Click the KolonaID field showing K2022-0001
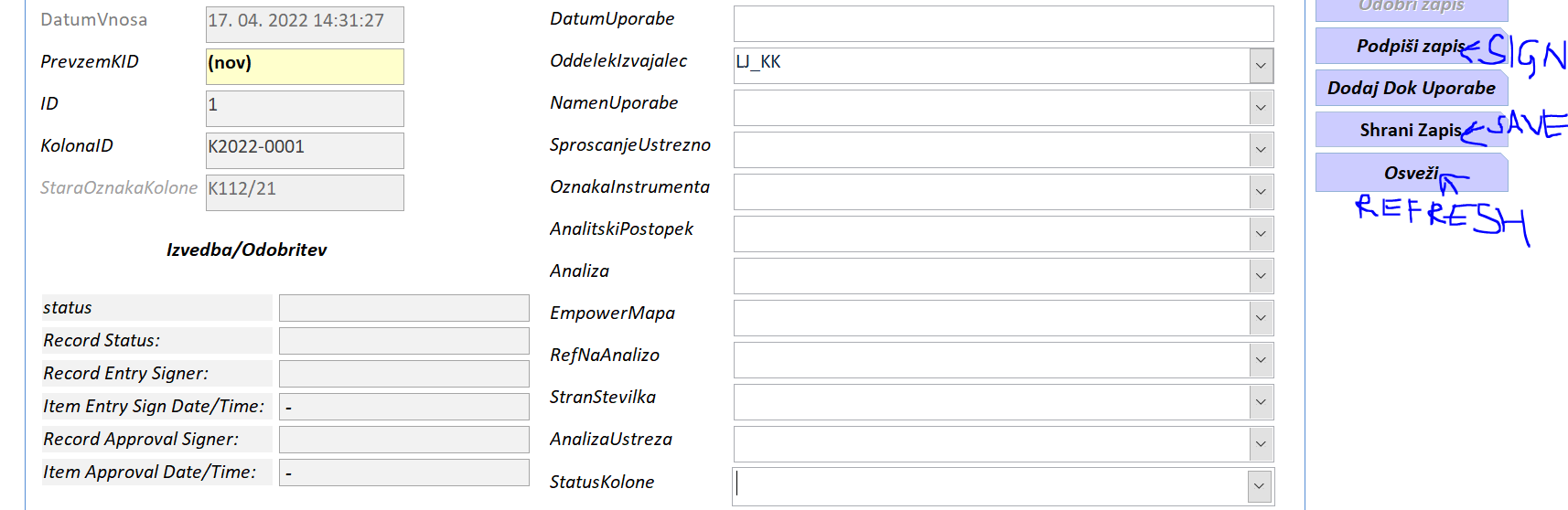This screenshot has height=510, width=1568. coord(305,150)
